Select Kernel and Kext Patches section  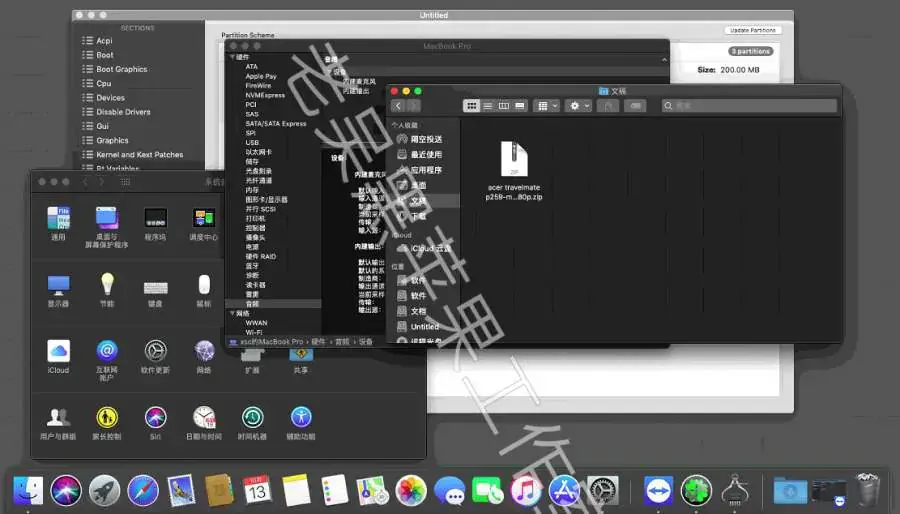(x=139, y=155)
